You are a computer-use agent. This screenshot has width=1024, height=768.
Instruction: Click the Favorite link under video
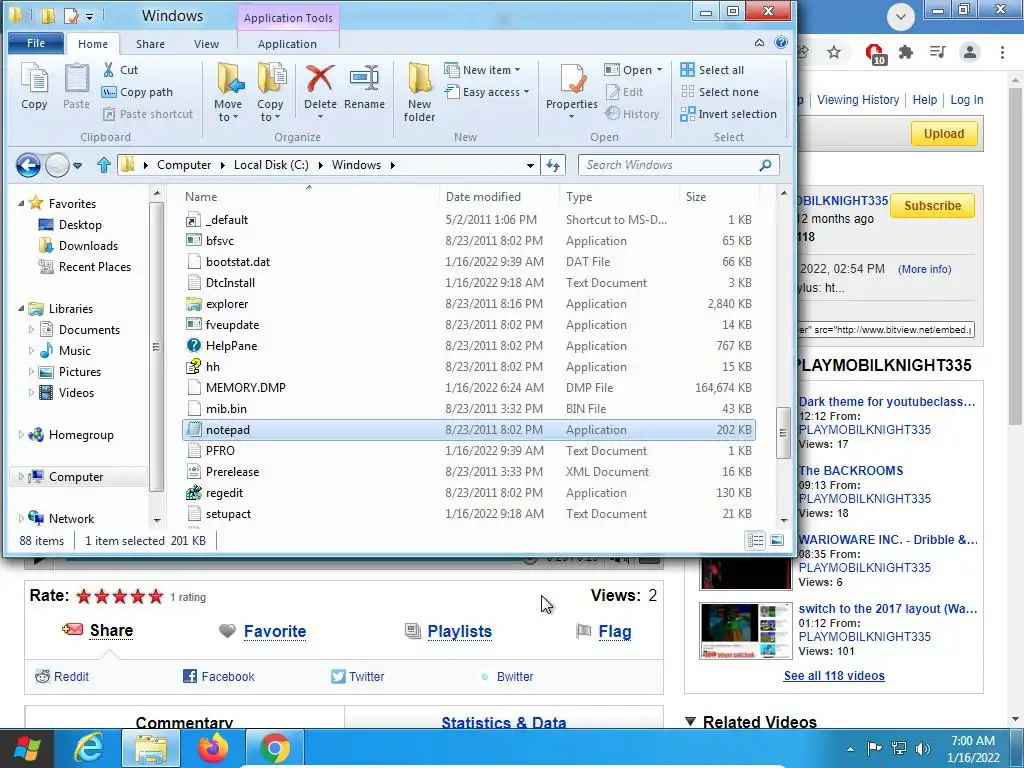click(275, 632)
